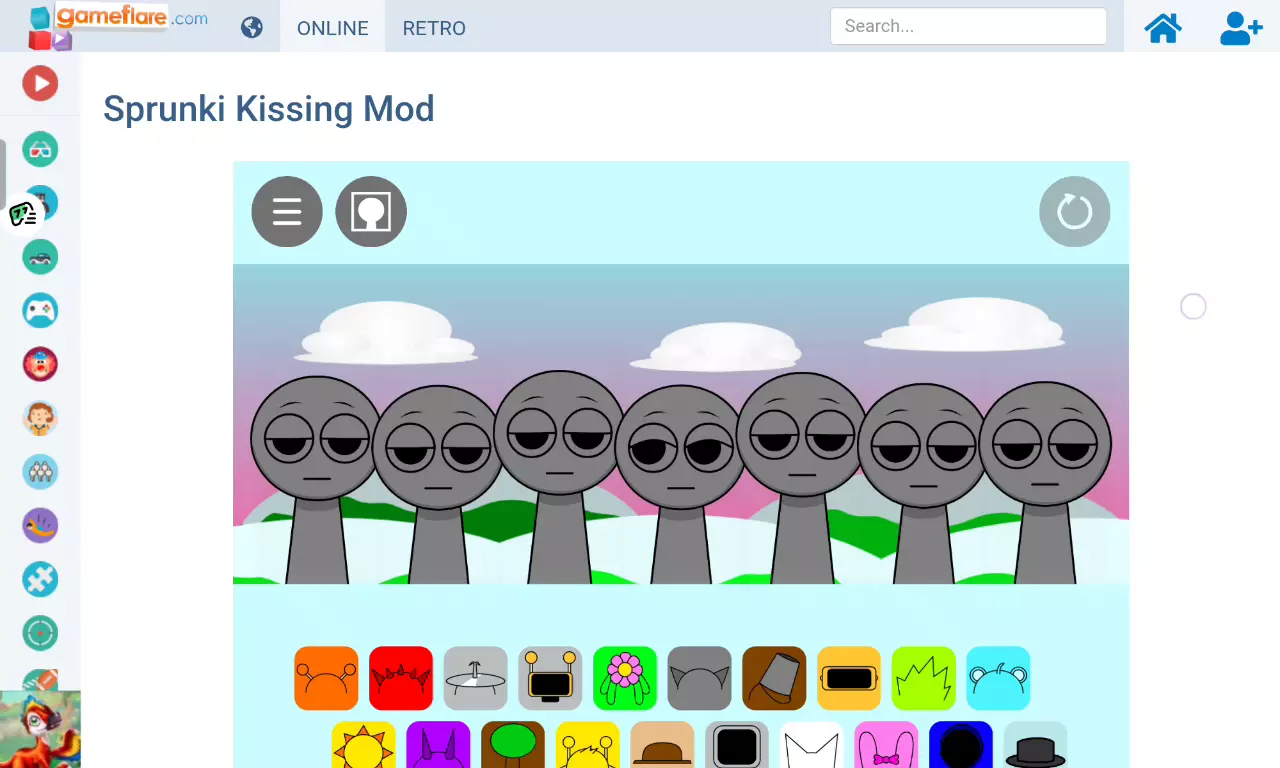Open the language globe icon

pyautogui.click(x=252, y=27)
